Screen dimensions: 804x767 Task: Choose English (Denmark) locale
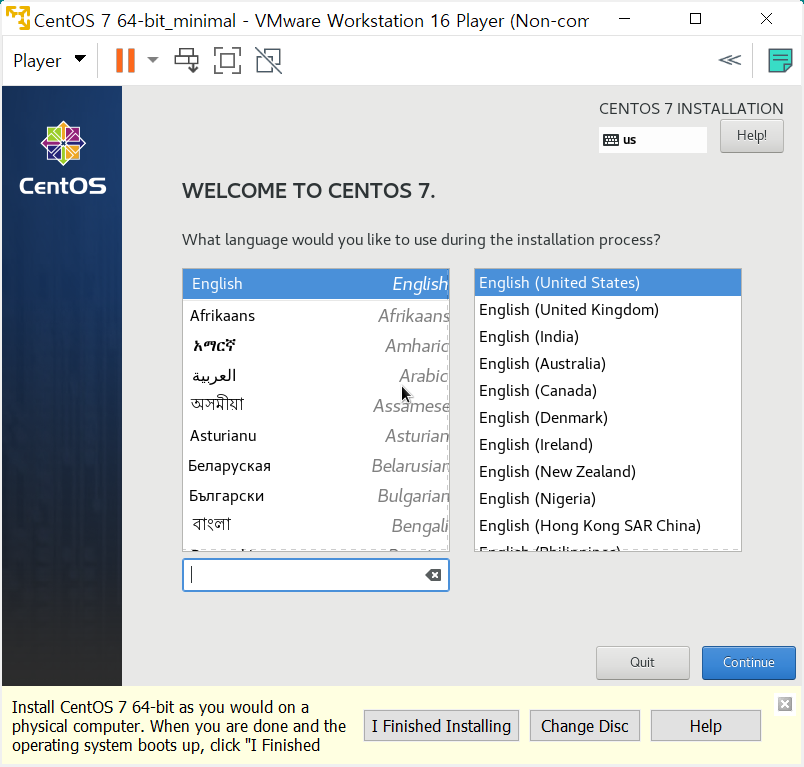[x=608, y=417]
